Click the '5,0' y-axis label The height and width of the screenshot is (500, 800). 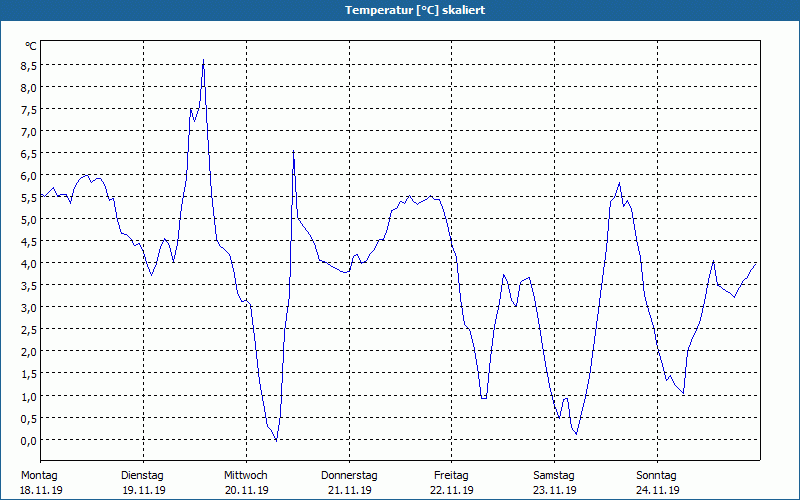[29, 220]
